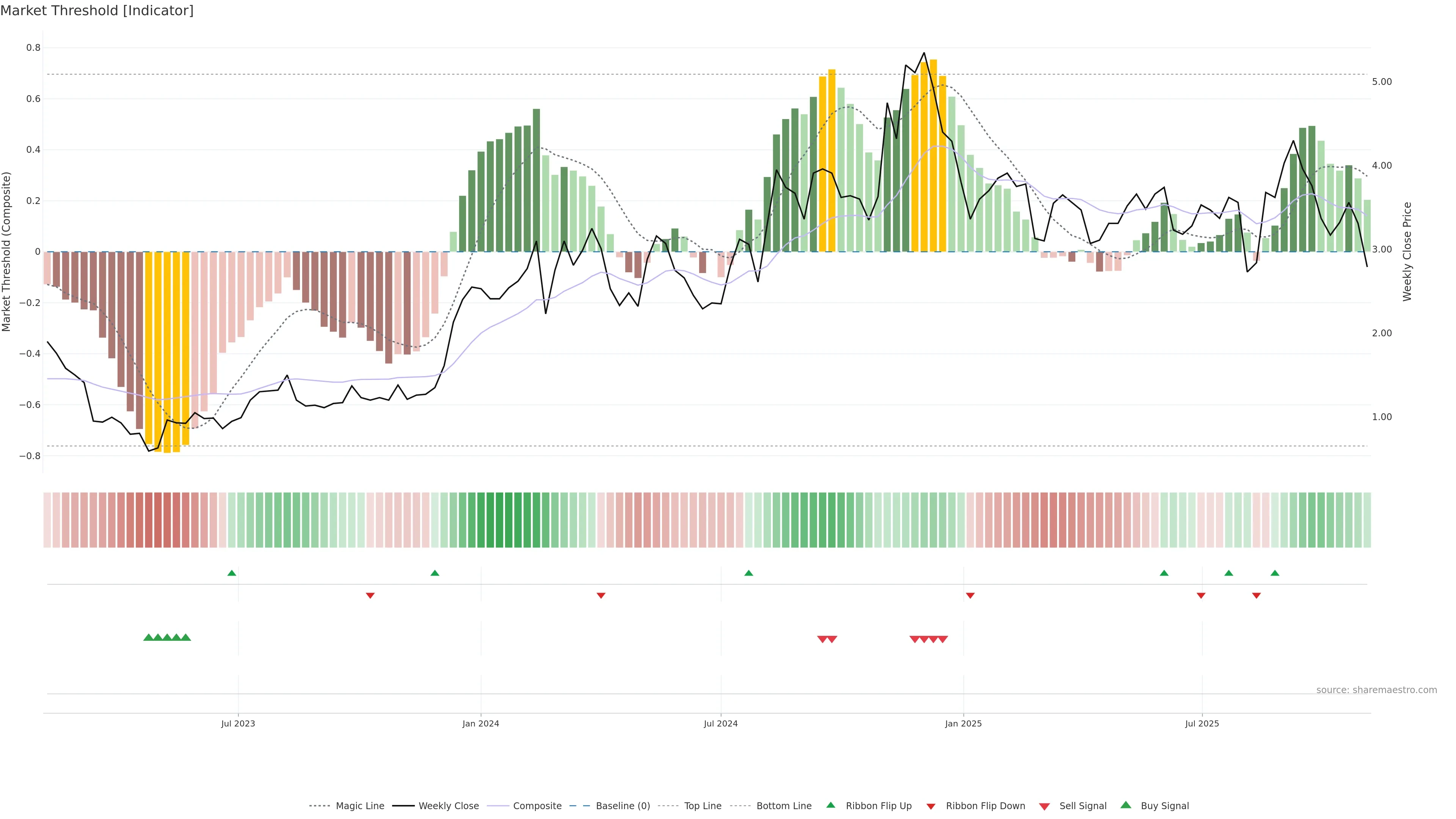Click the Ribbon Flip Down legend icon
The height and width of the screenshot is (819, 1456).
coord(931,806)
